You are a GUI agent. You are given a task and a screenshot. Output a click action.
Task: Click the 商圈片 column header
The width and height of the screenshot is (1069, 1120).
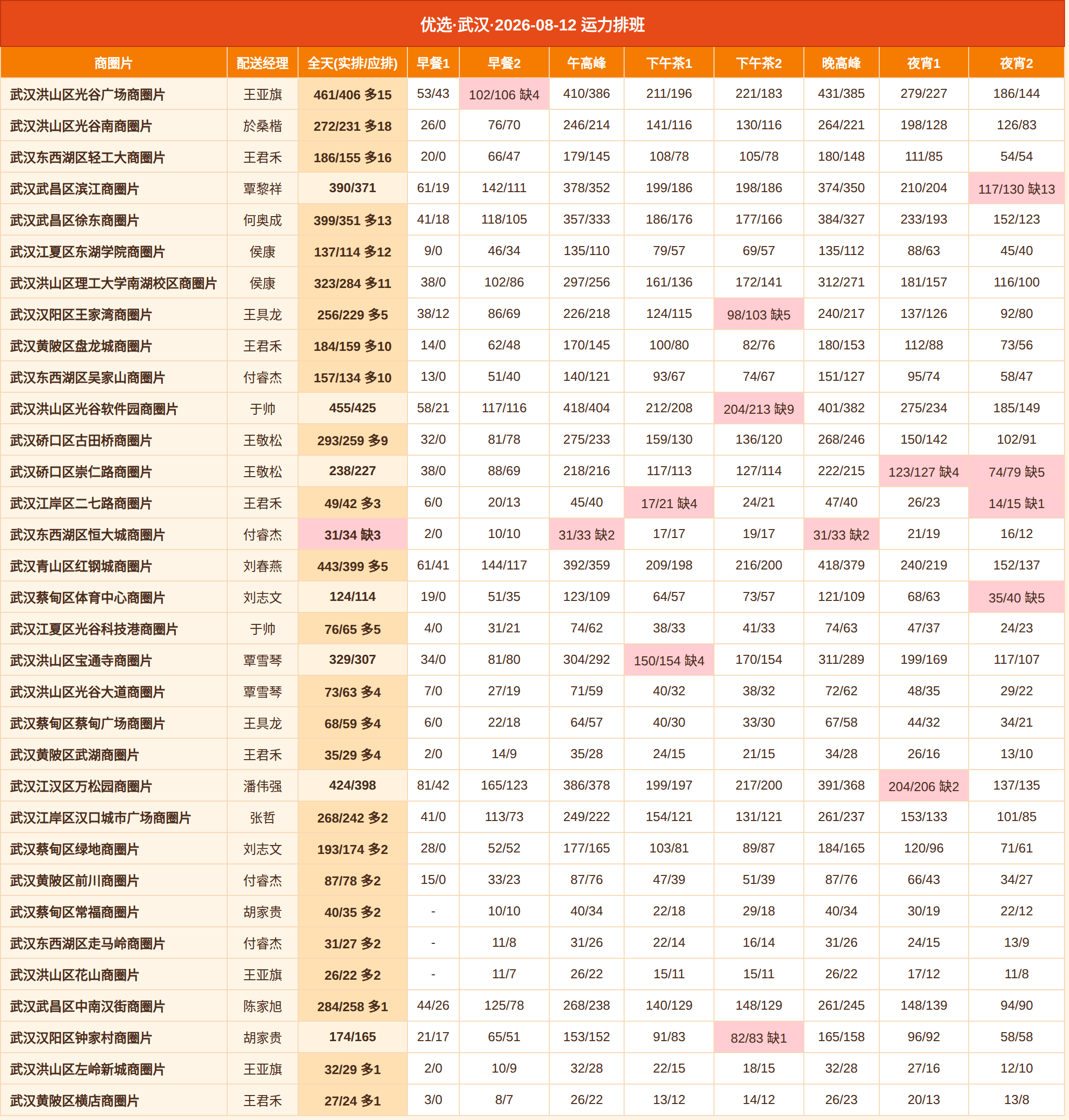coord(113,63)
